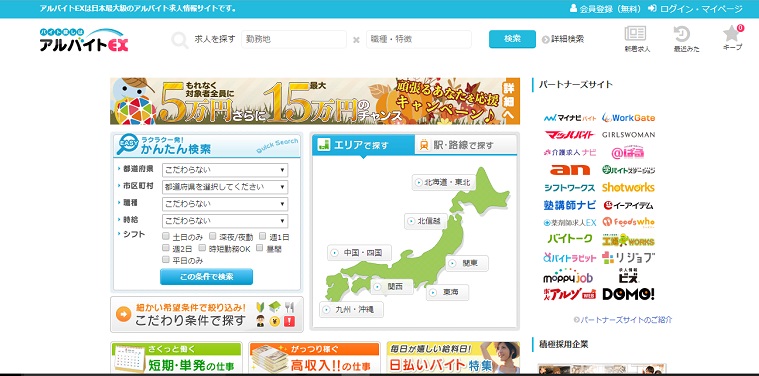Open the GIRLSWOMAN partner logo
This screenshot has height=376, width=759.
pyautogui.click(x=628, y=135)
